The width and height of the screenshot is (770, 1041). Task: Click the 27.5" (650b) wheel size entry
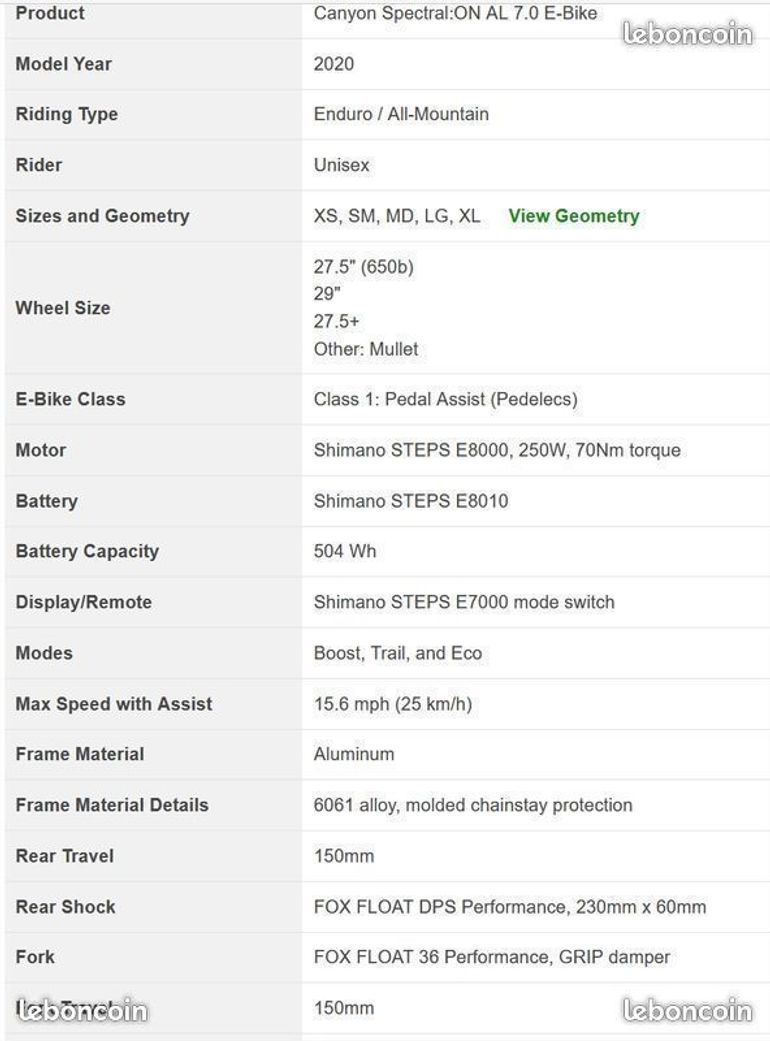point(364,267)
